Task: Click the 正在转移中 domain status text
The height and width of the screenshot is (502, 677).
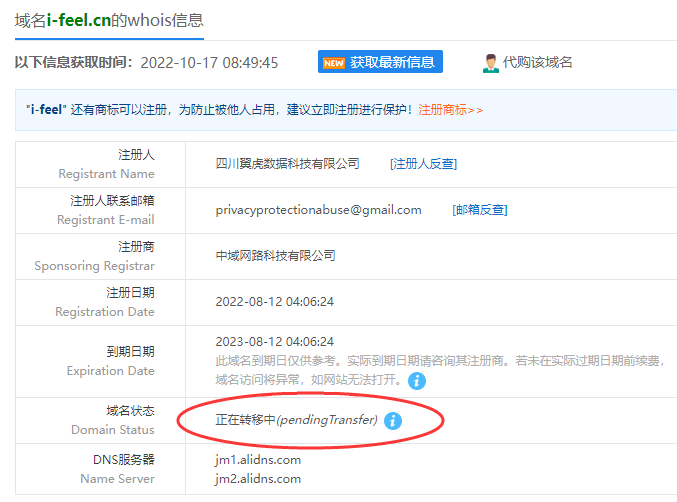Action: [245, 421]
